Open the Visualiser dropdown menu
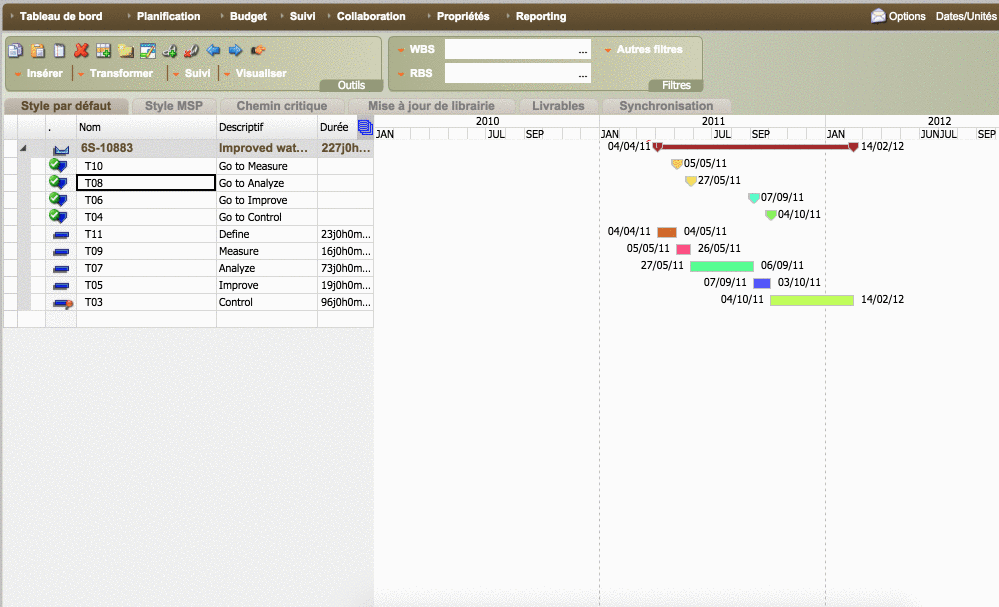 (255, 73)
